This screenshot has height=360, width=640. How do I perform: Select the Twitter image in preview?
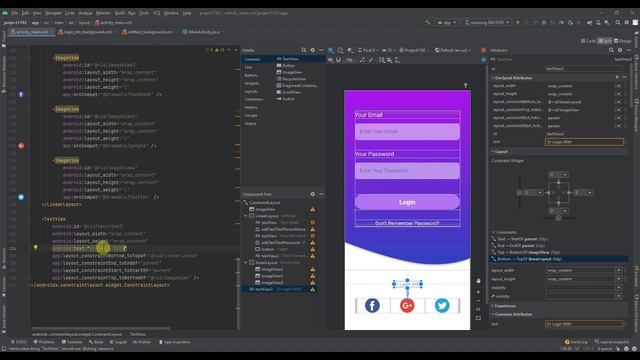click(x=442, y=305)
